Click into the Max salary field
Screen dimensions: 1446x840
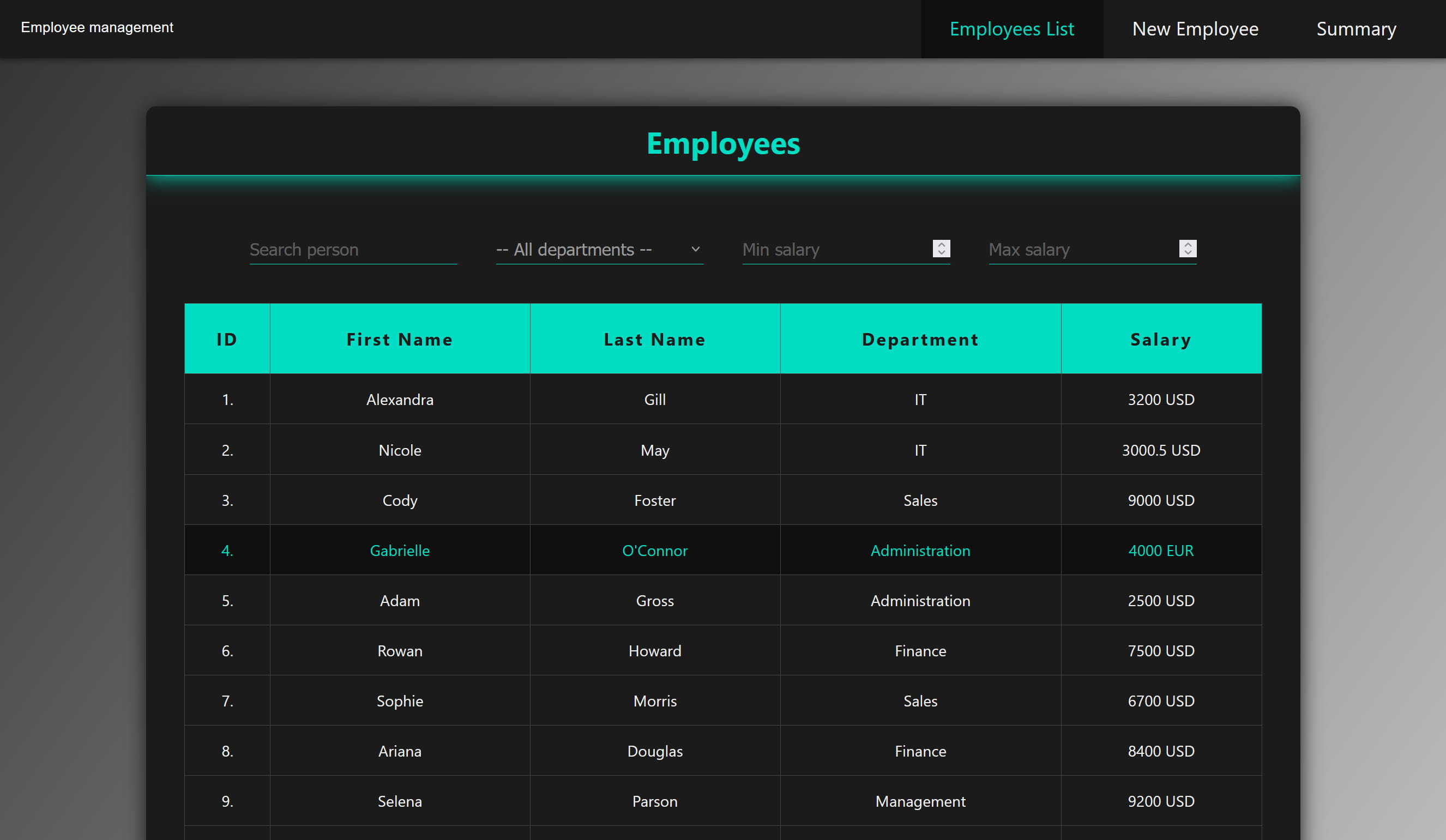[1081, 250]
